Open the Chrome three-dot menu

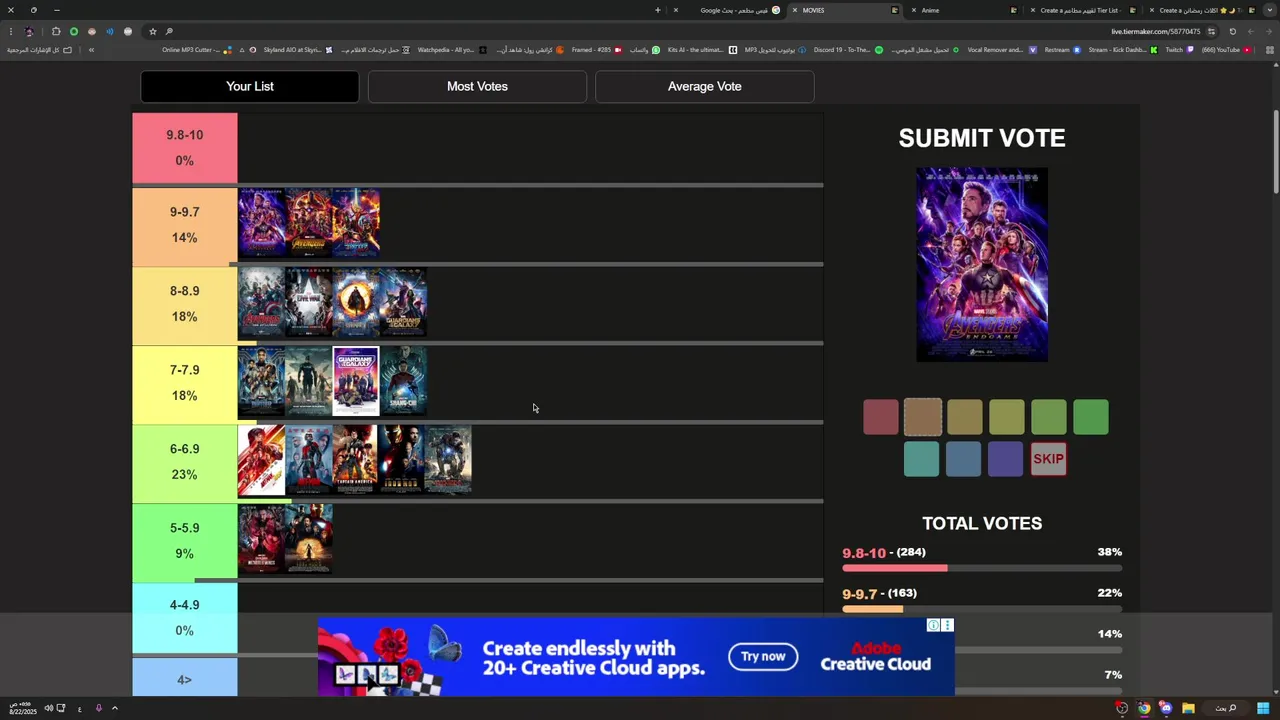(11, 31)
